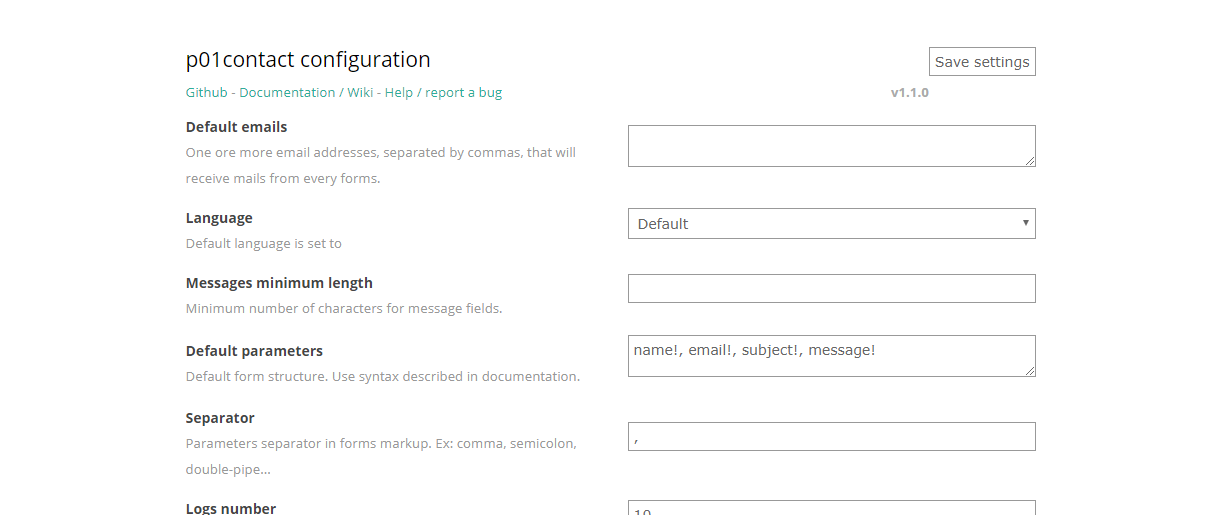Expand the Language dropdown
The image size is (1213, 515).
[x=831, y=224]
